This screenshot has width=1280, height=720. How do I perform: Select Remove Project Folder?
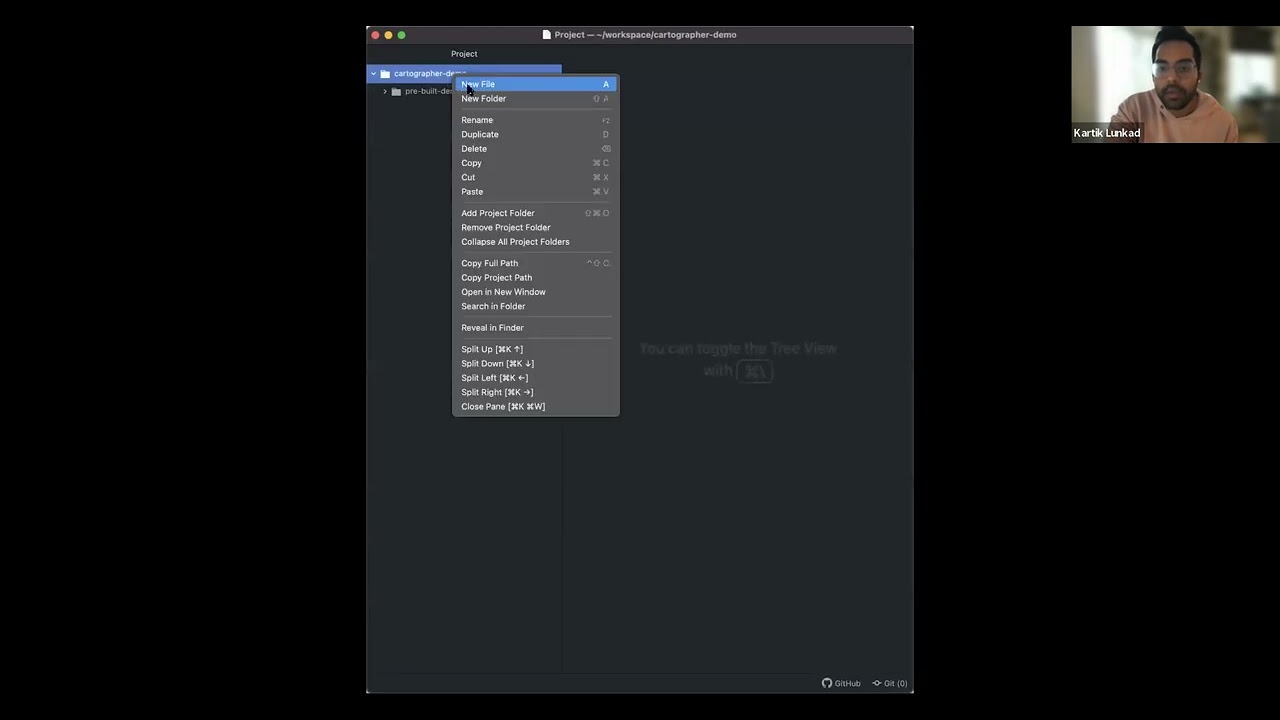[536, 227]
